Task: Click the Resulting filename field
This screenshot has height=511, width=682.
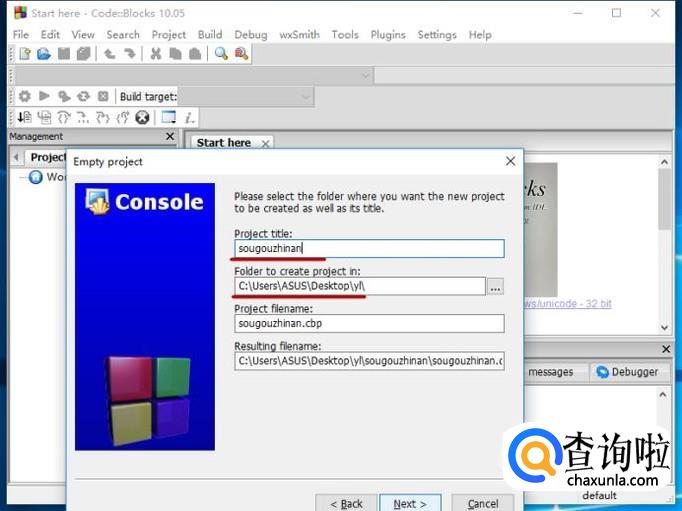Action: pos(369,361)
